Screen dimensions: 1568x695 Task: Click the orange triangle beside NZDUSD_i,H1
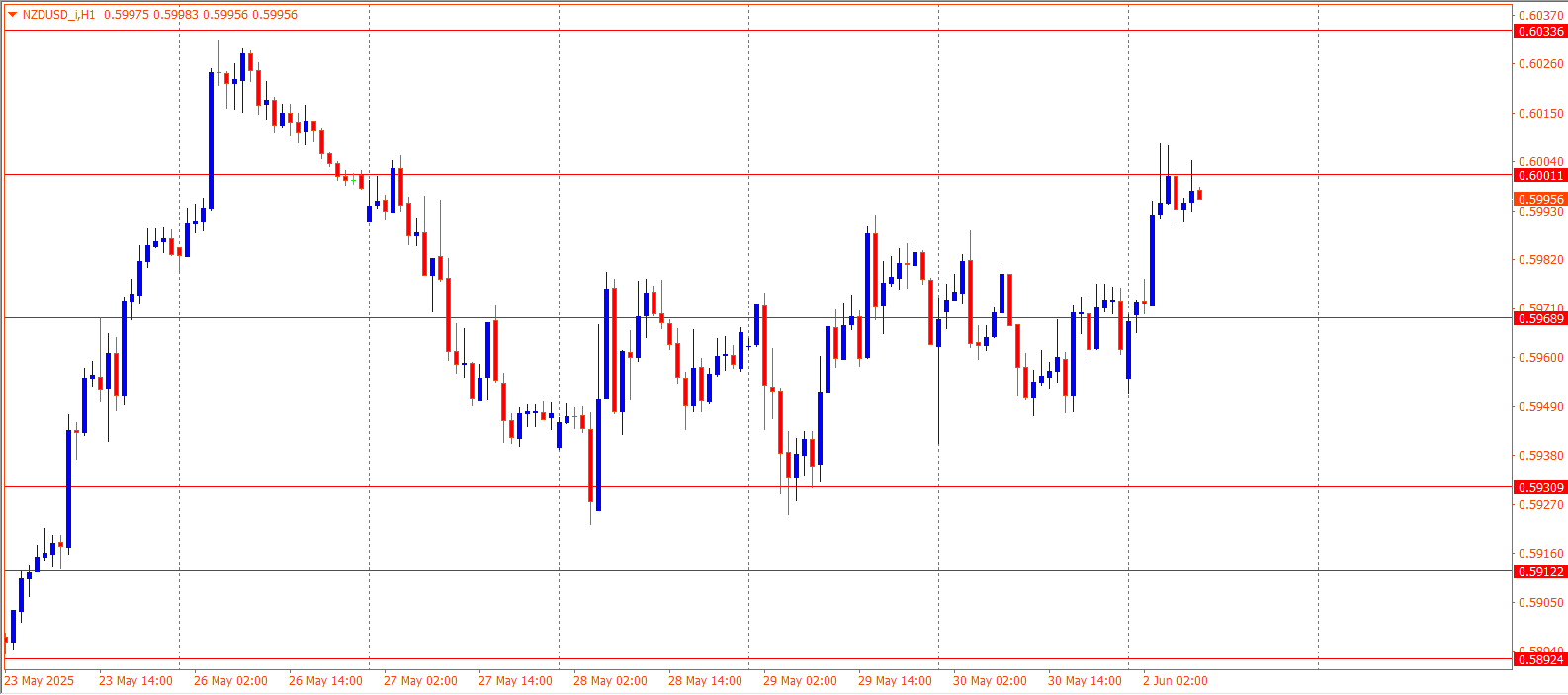click(12, 15)
